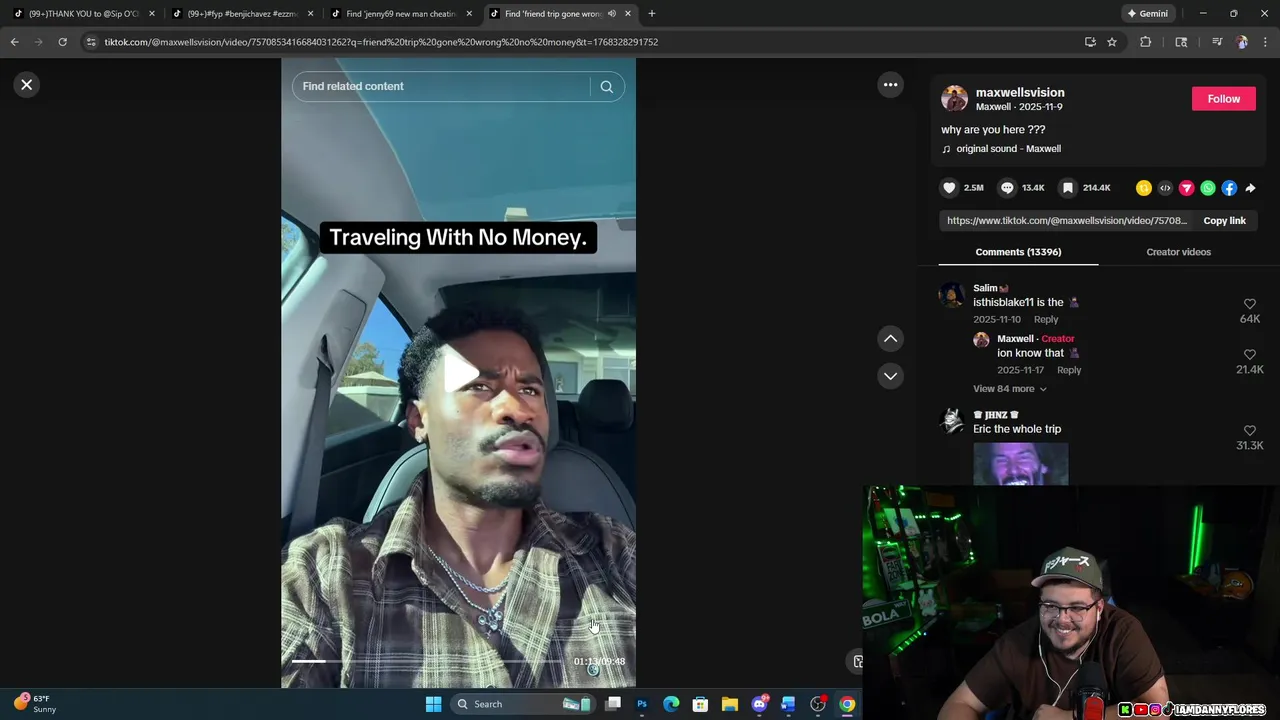Open a new browser tab

(652, 14)
